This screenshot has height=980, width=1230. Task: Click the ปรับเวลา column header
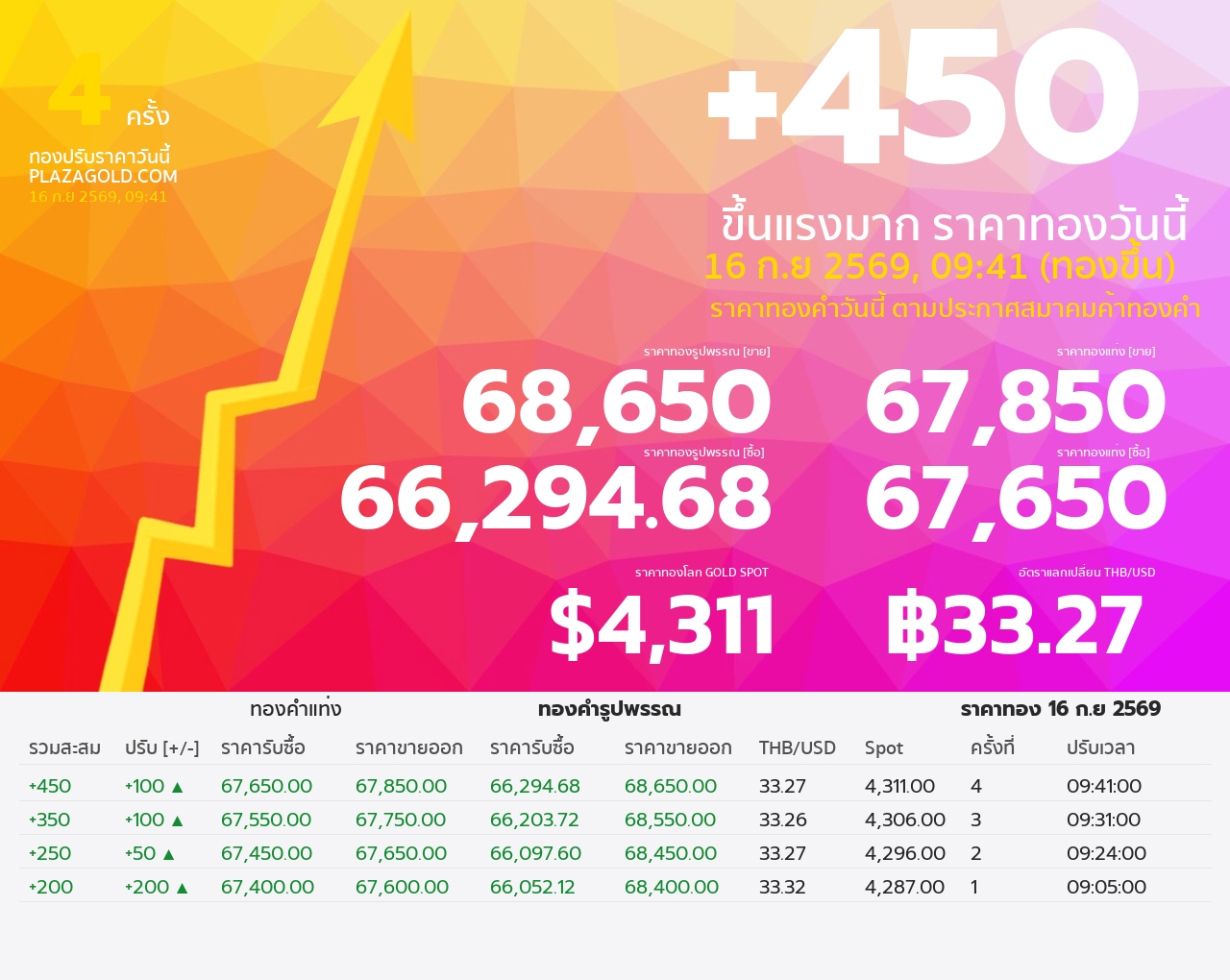coord(1100,747)
